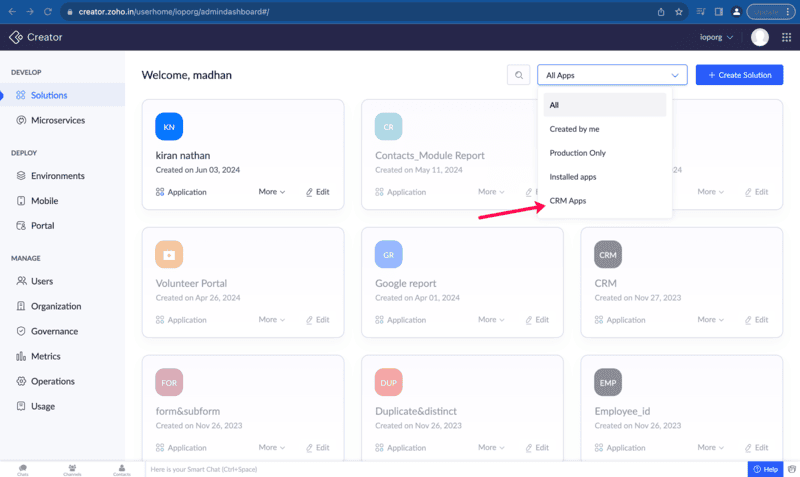Expand More menu for Google report
The width and height of the screenshot is (800, 477).
[x=492, y=320]
